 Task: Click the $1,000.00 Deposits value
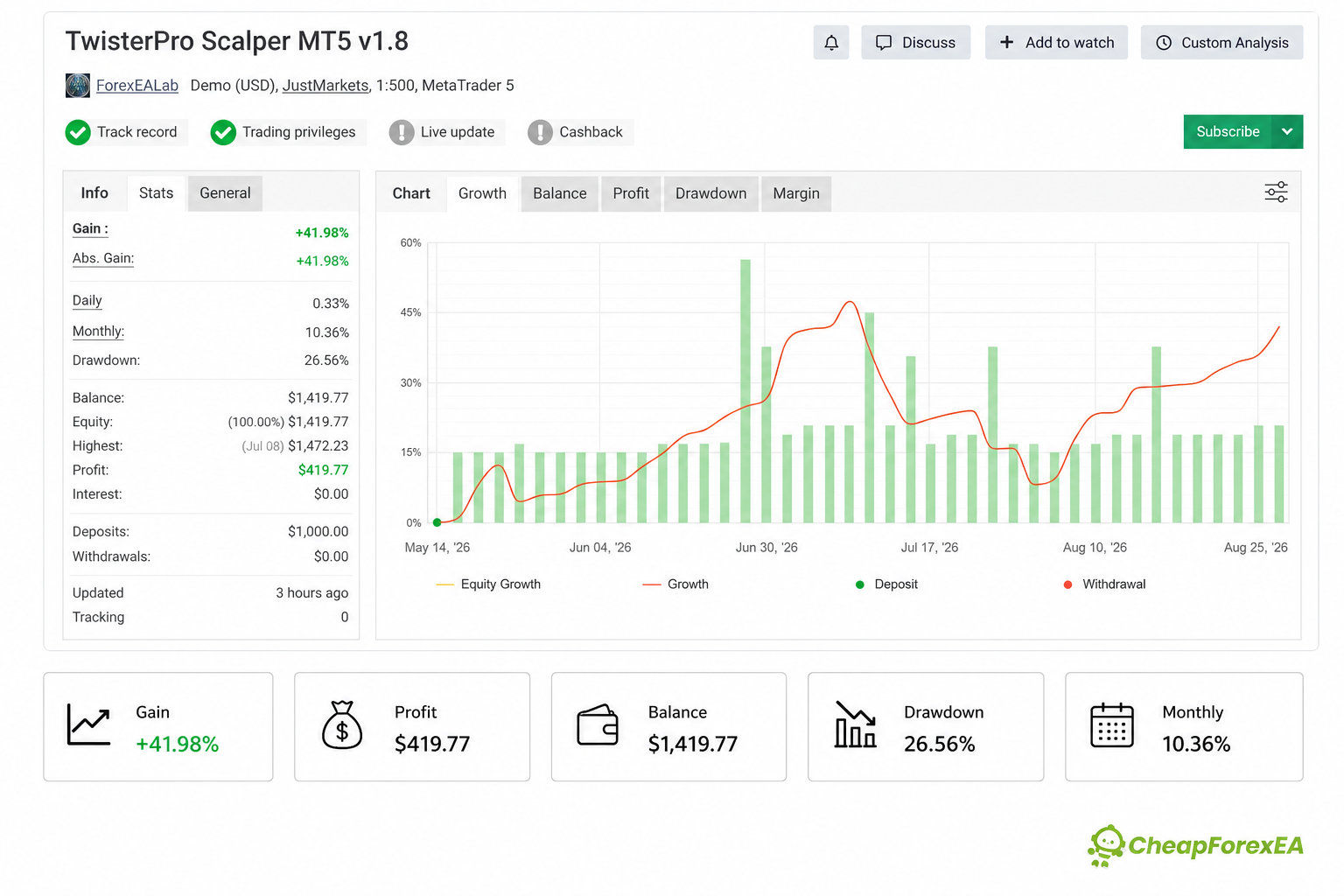click(x=318, y=532)
